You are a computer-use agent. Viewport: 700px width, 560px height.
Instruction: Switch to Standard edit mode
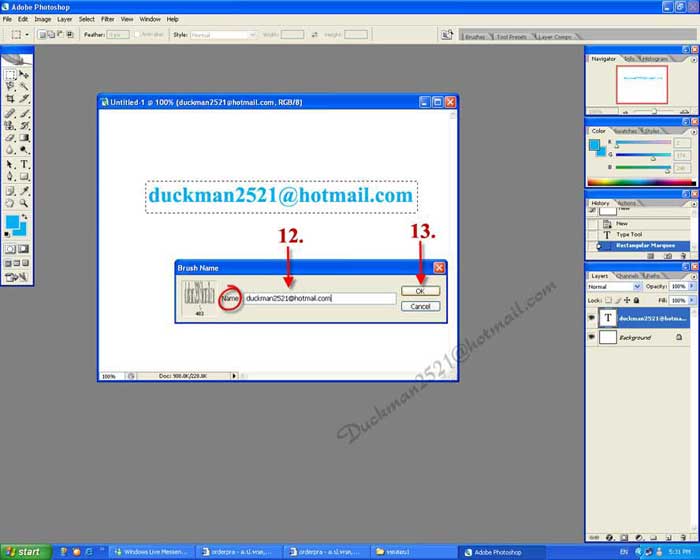tap(10, 249)
